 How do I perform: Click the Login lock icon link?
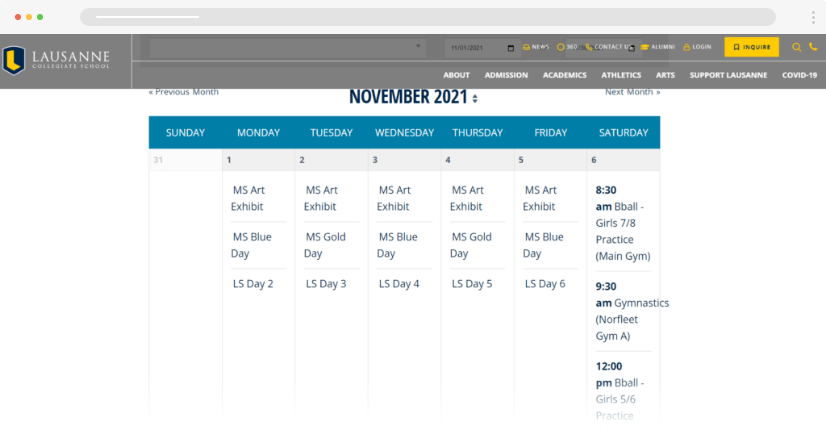click(697, 47)
